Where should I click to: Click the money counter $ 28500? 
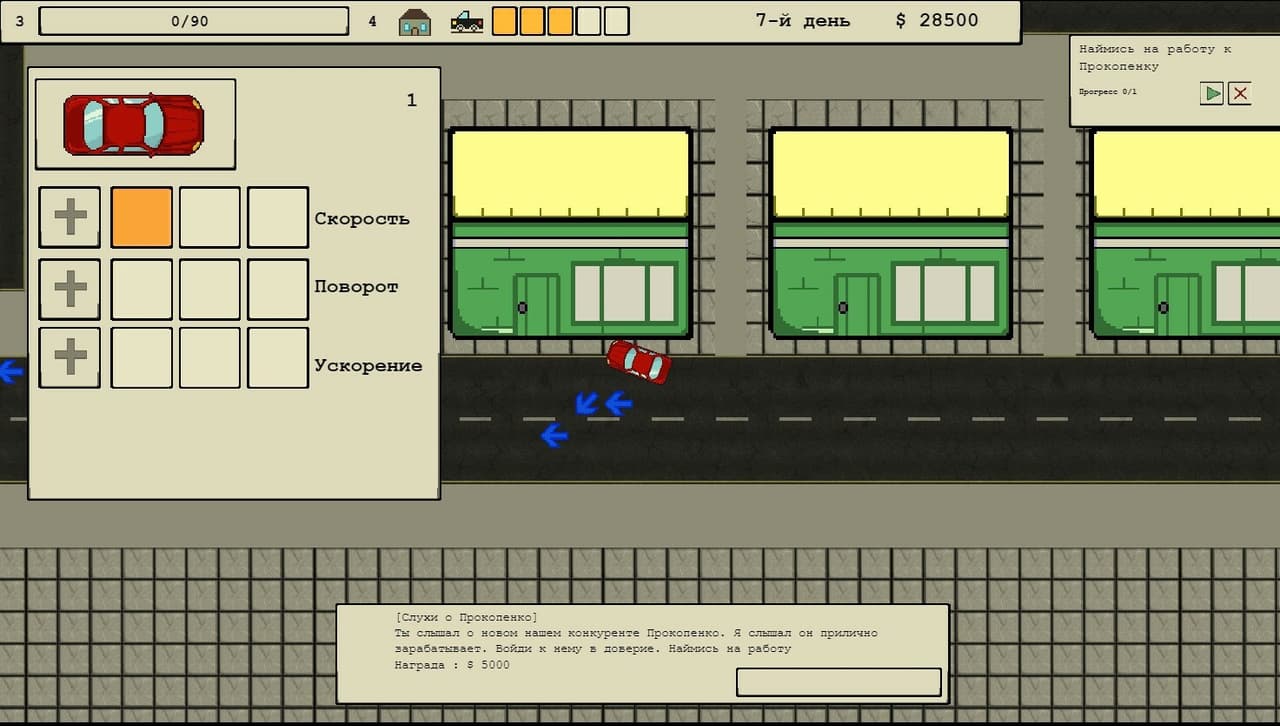(x=937, y=20)
